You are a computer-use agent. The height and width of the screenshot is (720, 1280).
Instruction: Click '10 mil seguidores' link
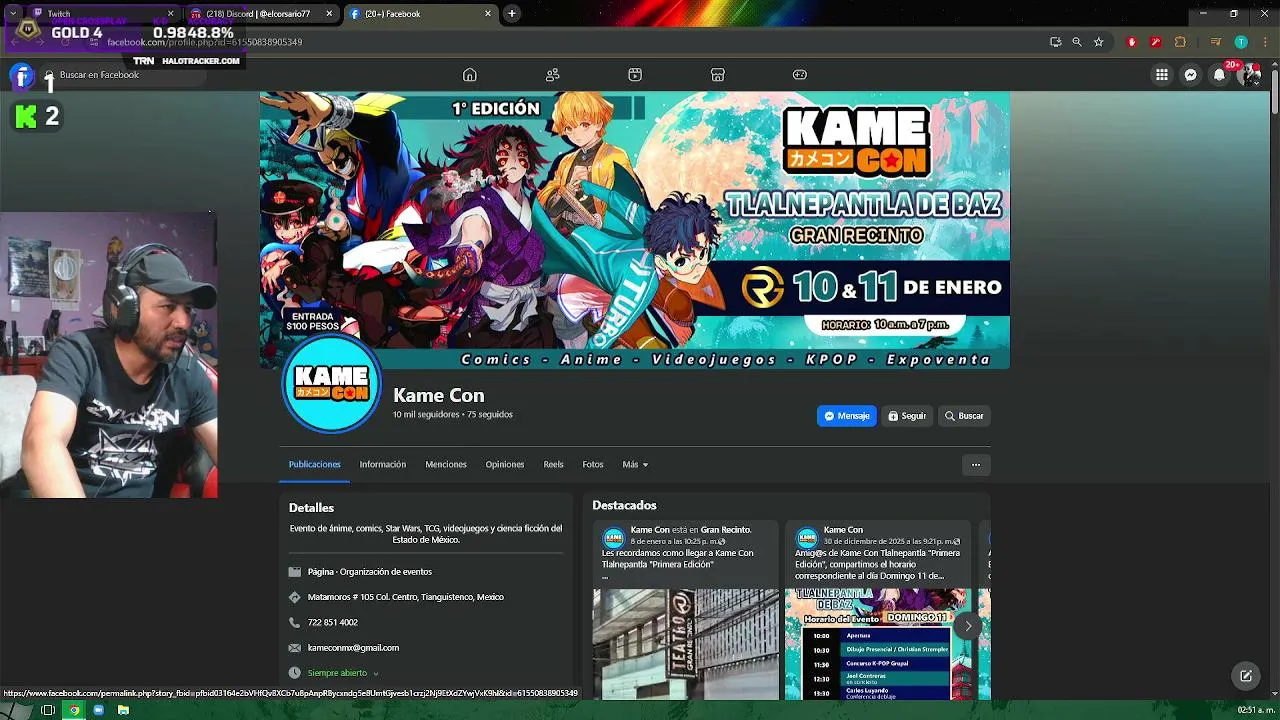426,414
